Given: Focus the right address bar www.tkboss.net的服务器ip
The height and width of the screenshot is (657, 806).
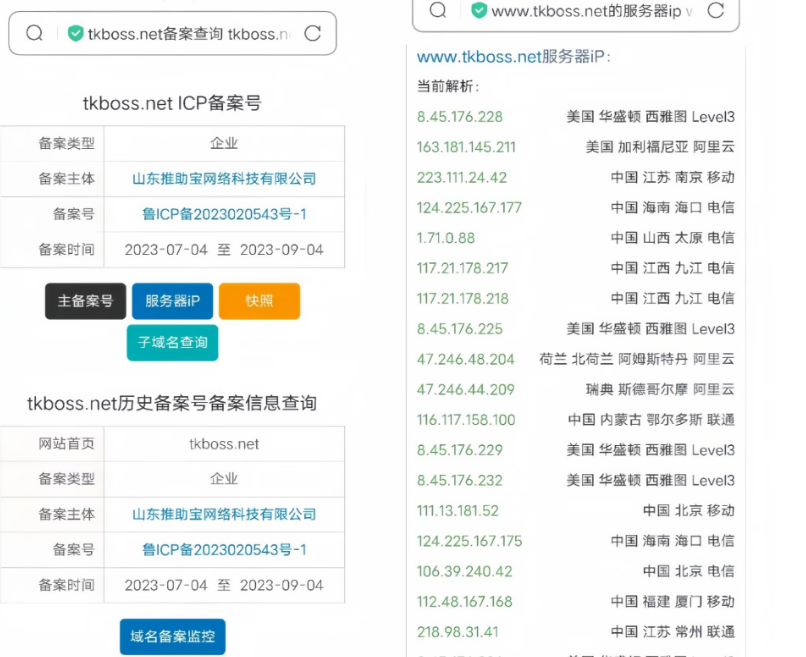Looking at the screenshot, I should [x=576, y=12].
